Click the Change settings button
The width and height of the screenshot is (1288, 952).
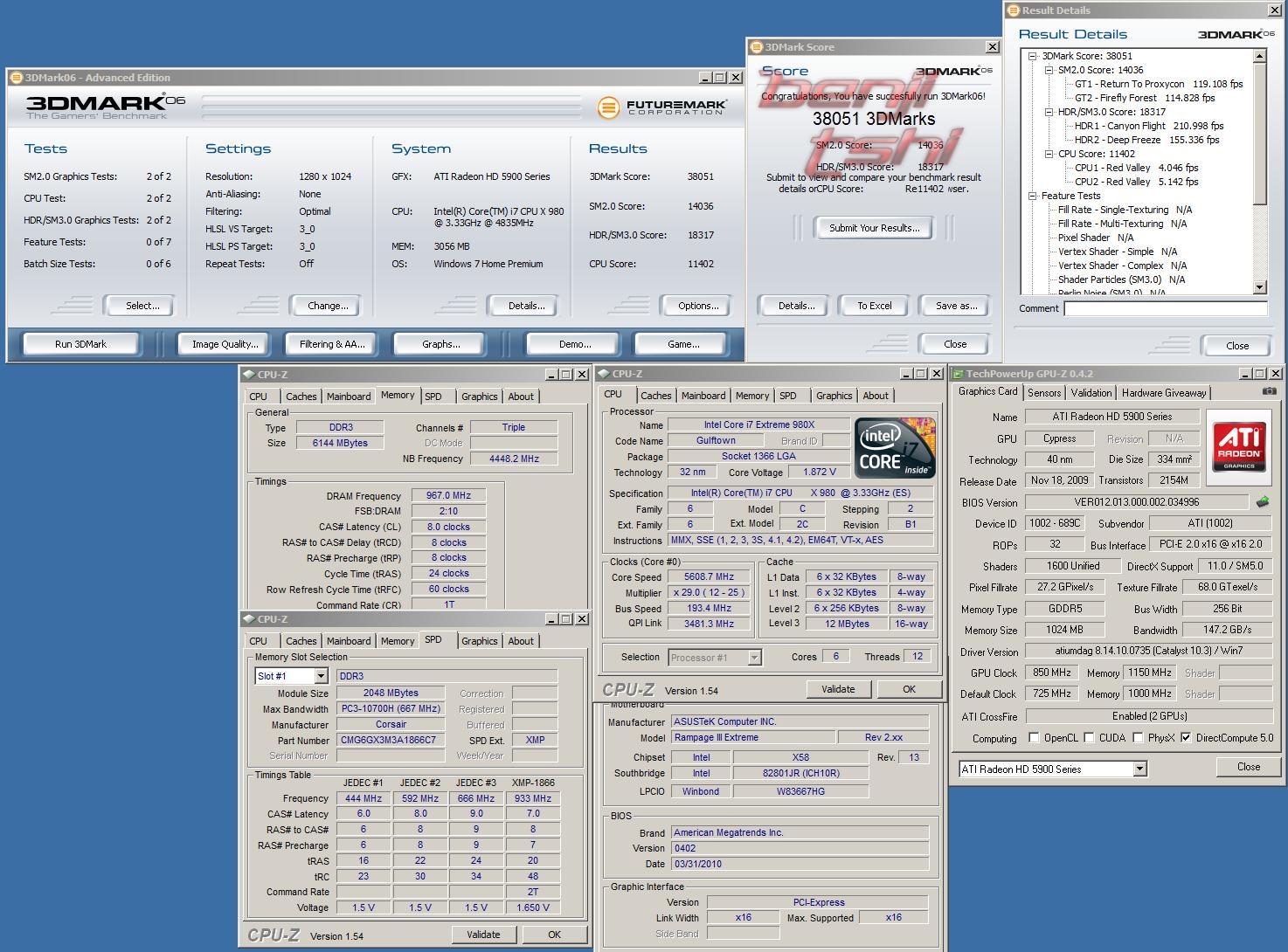coord(328,306)
